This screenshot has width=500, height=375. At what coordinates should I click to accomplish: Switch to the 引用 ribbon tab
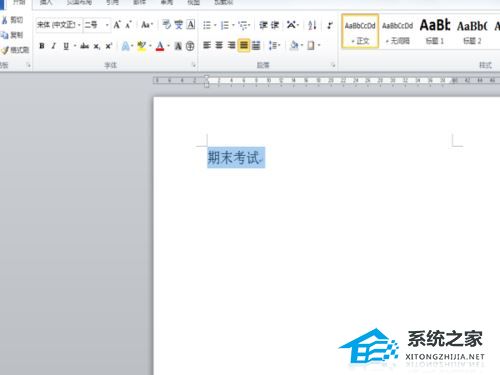[x=112, y=2]
